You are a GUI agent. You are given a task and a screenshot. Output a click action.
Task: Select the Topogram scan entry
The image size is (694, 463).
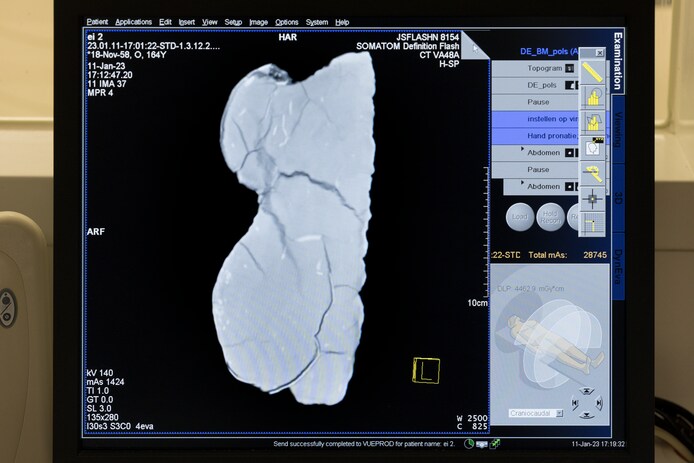(x=536, y=68)
